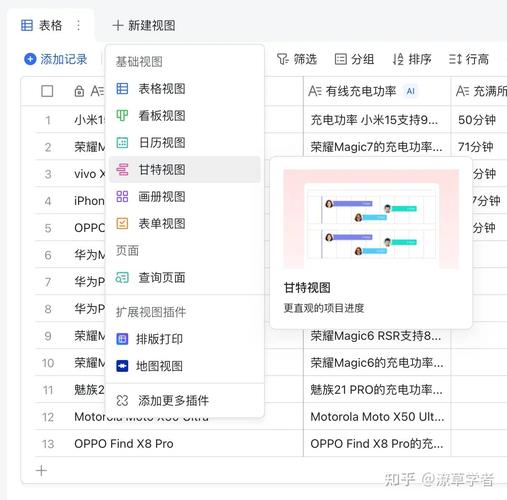Click the 新建视图 button
The height and width of the screenshot is (500, 507).
144,25
